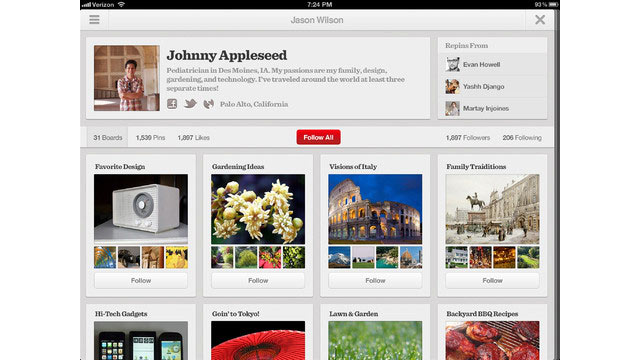
Task: Open the Gardening Ideas board title
Action: 238,167
